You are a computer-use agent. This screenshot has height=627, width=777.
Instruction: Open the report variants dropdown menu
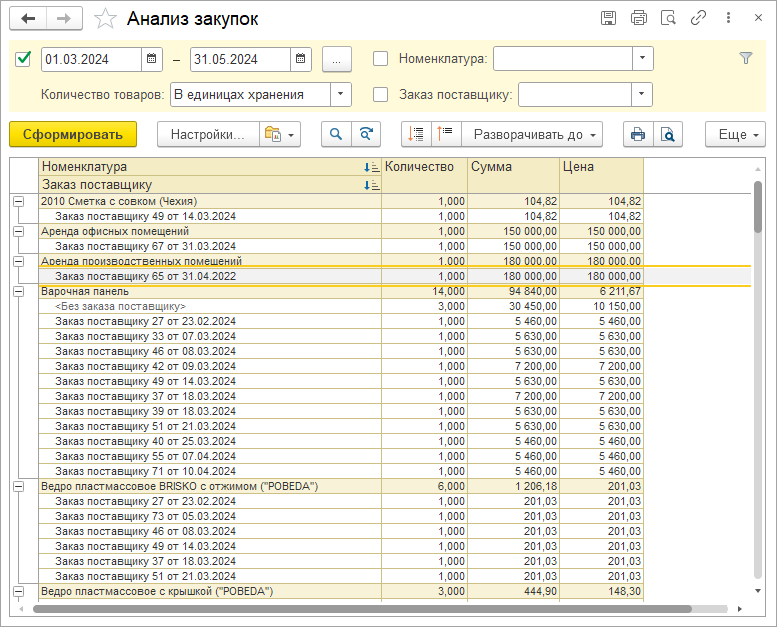[278, 134]
